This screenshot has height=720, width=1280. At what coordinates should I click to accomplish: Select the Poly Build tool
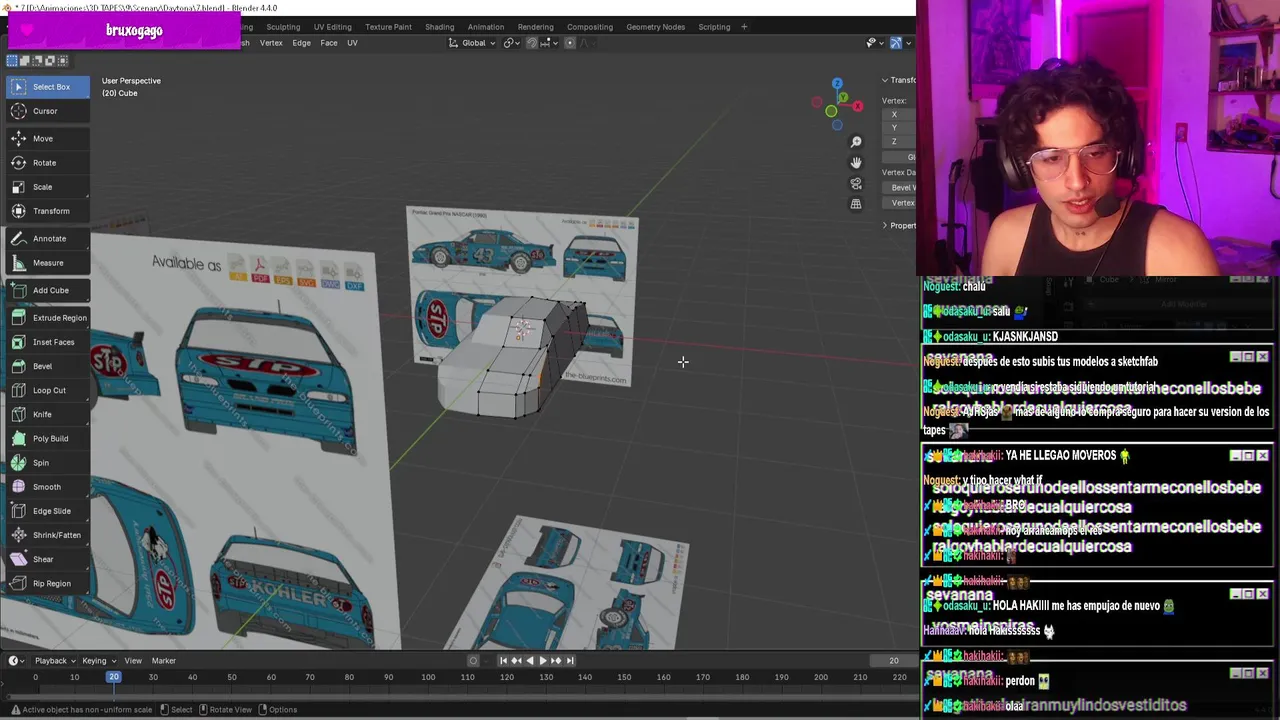pos(46,438)
